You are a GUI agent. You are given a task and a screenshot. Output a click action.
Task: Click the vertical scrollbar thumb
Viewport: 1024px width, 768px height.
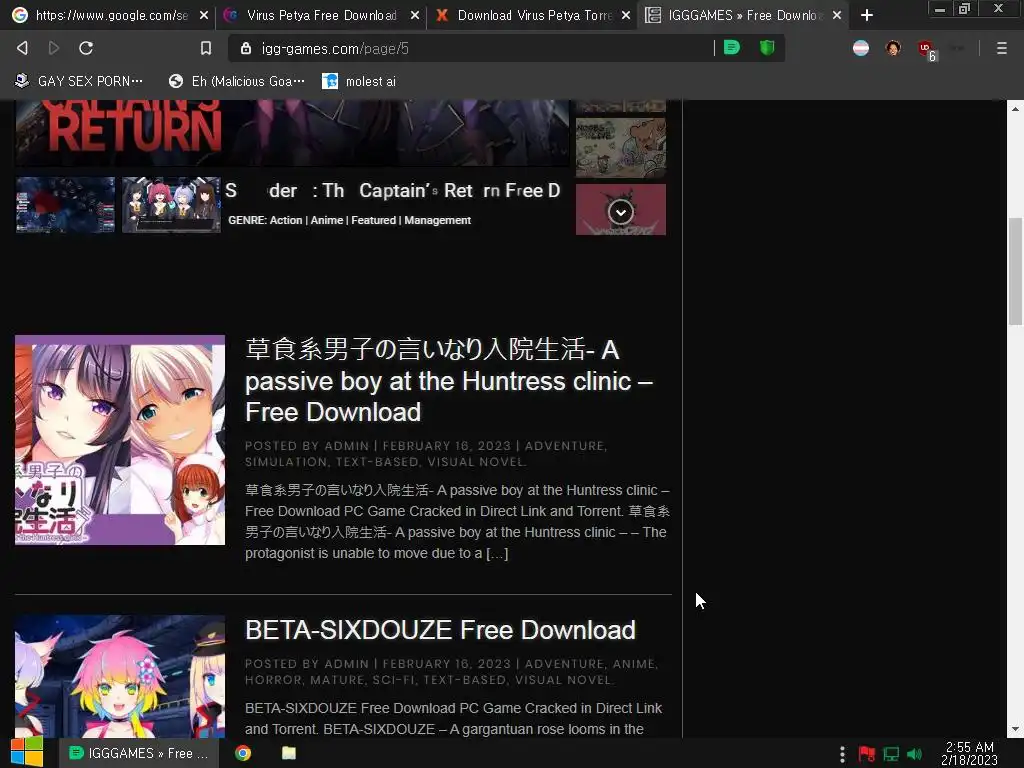[x=1015, y=271]
